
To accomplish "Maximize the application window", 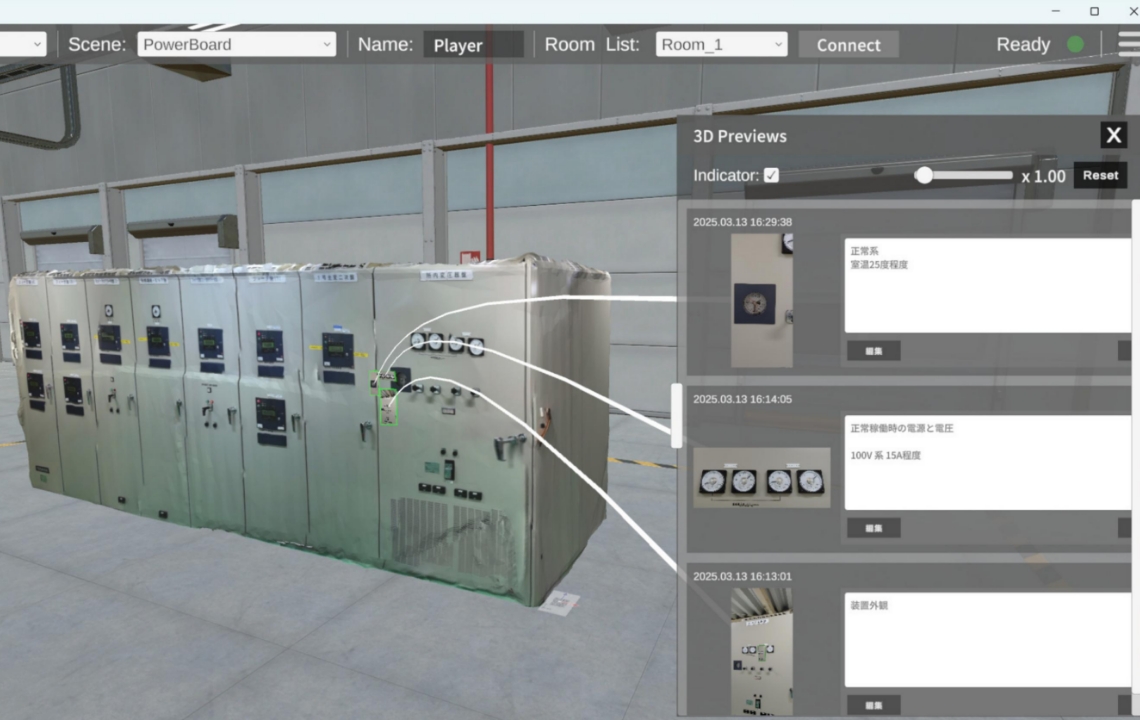I will click(x=1094, y=11).
